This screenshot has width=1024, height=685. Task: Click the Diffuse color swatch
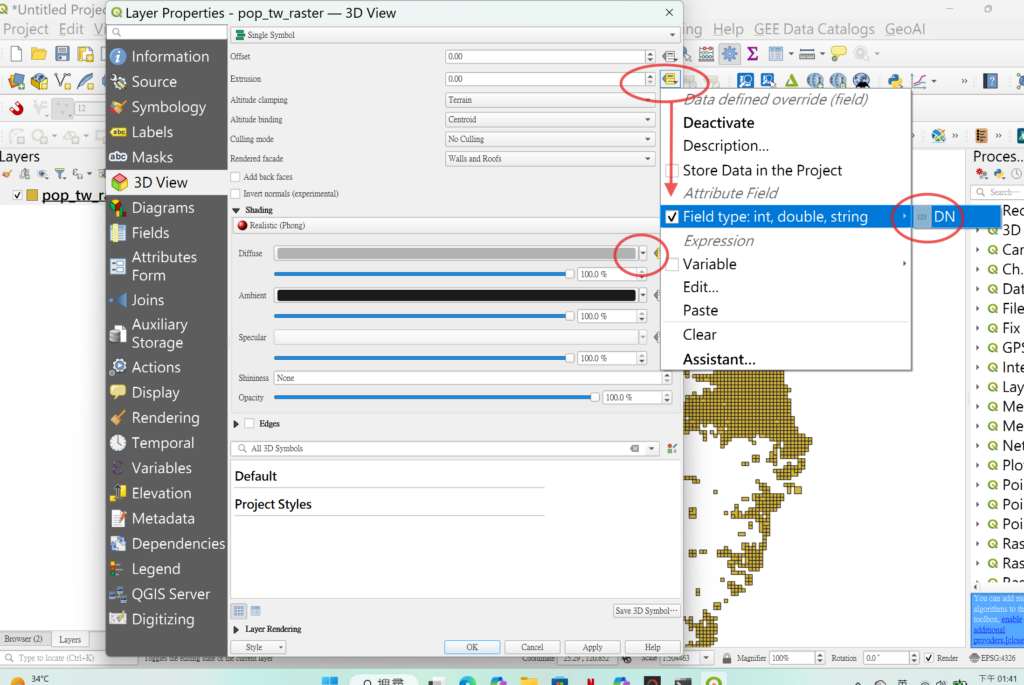[456, 253]
